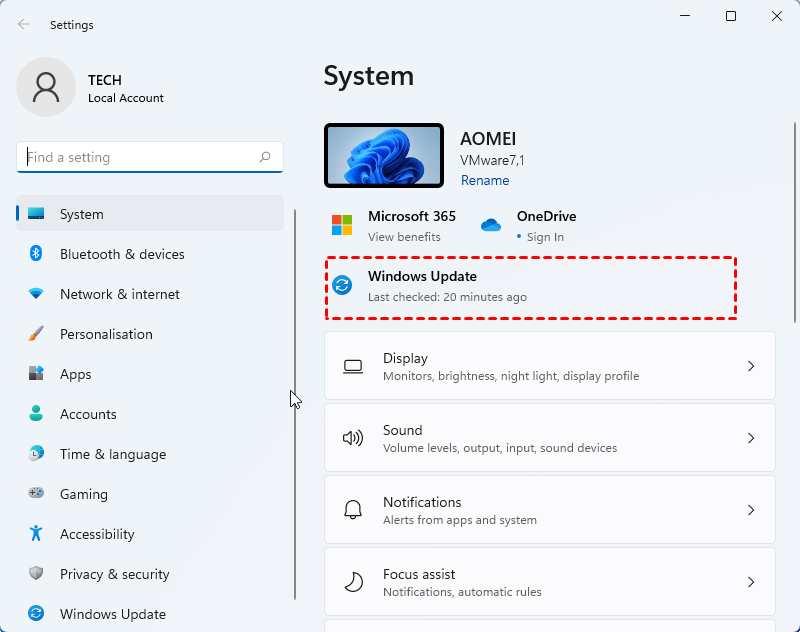The height and width of the screenshot is (632, 800).
Task: Click the Windows Update icon under Microsoft 365
Action: tap(342, 285)
